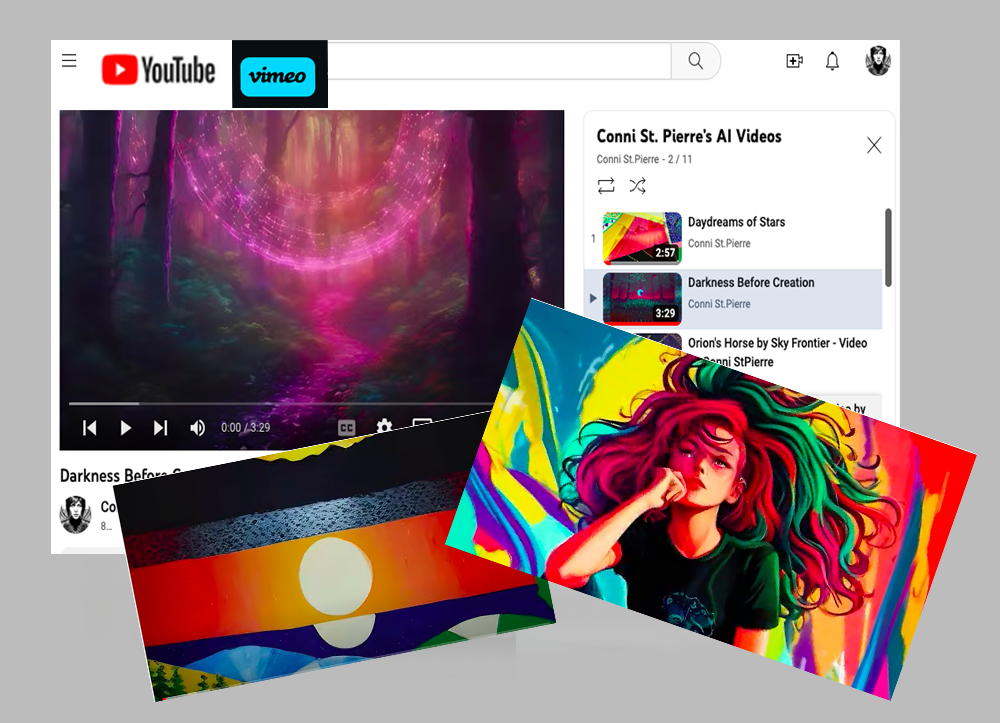Open the notifications bell
The width and height of the screenshot is (1000, 723).
(832, 61)
